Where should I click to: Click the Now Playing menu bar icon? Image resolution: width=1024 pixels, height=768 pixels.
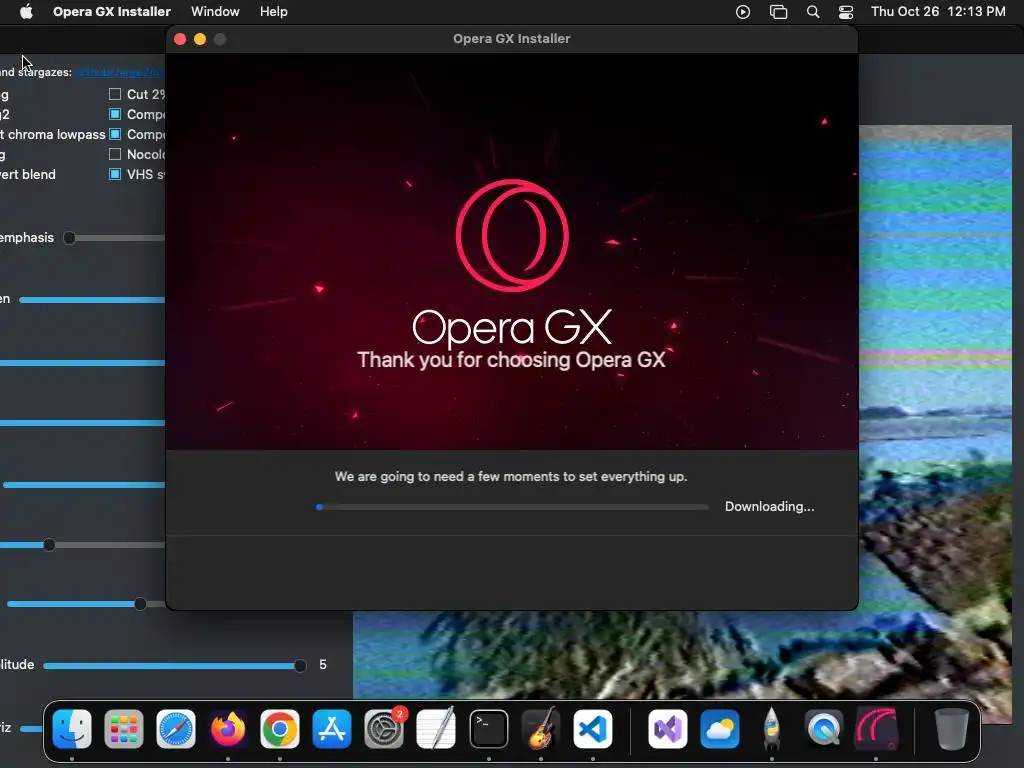click(x=743, y=12)
